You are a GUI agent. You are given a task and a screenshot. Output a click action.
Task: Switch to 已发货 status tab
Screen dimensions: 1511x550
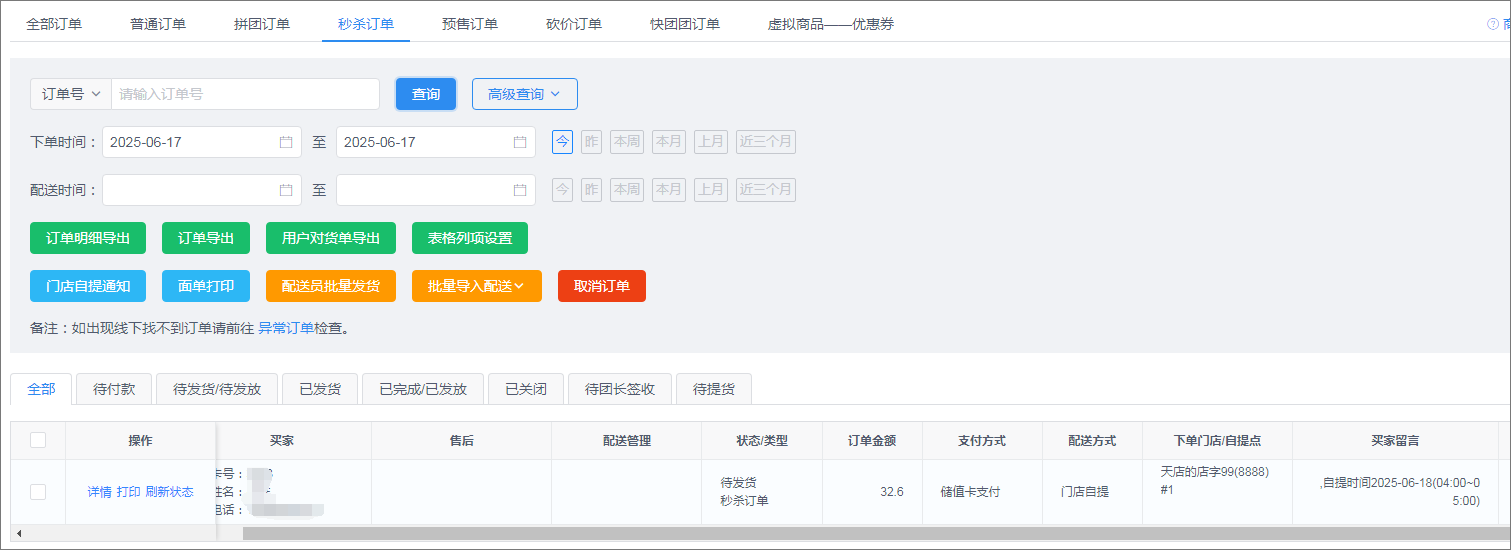coord(320,389)
